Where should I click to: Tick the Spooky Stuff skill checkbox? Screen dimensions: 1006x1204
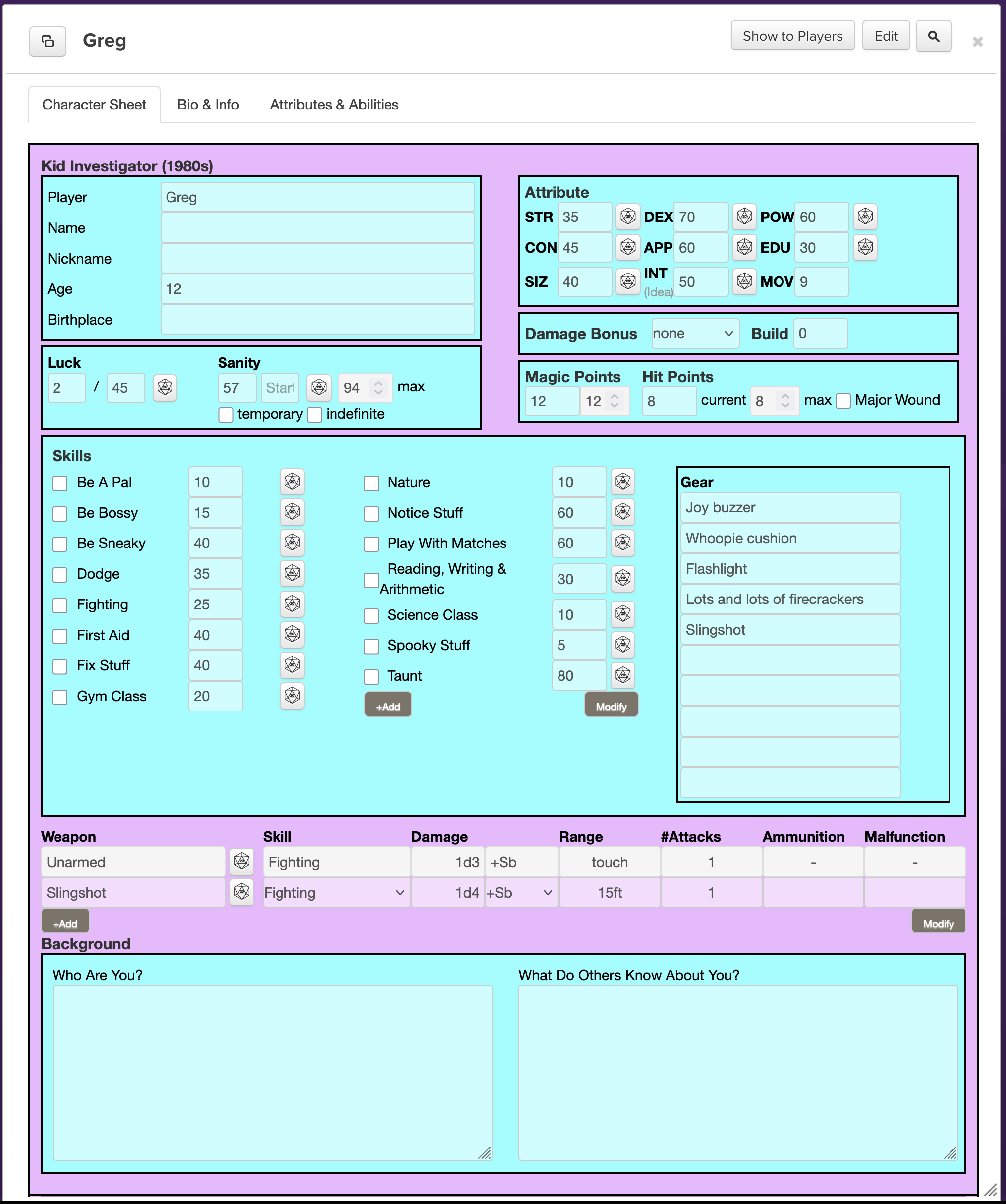371,646
